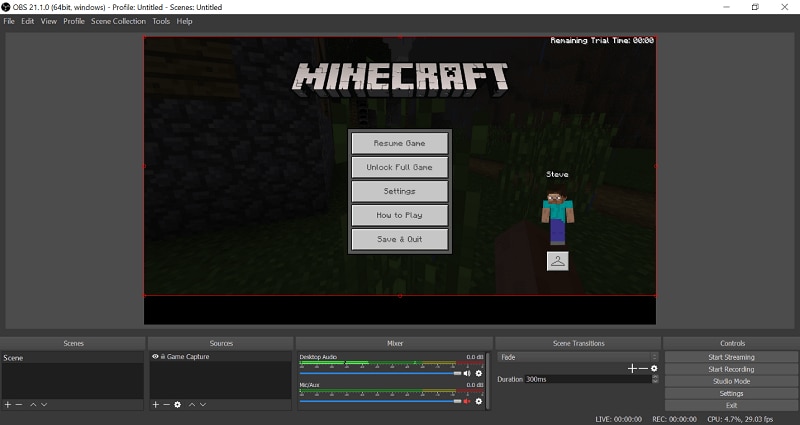The image size is (800, 425).
Task: Click the Scene Transitions panel header
Action: (x=578, y=343)
